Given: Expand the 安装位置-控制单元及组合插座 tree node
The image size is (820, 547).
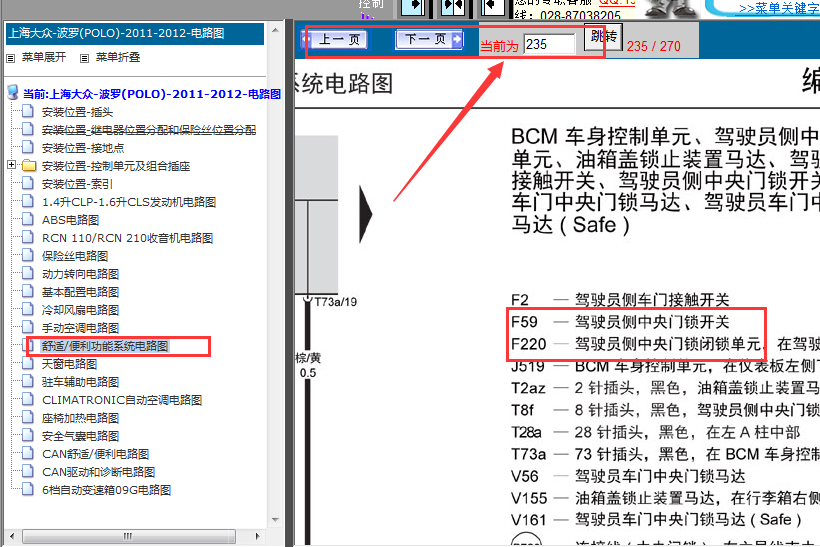Looking at the screenshot, I should (12, 165).
